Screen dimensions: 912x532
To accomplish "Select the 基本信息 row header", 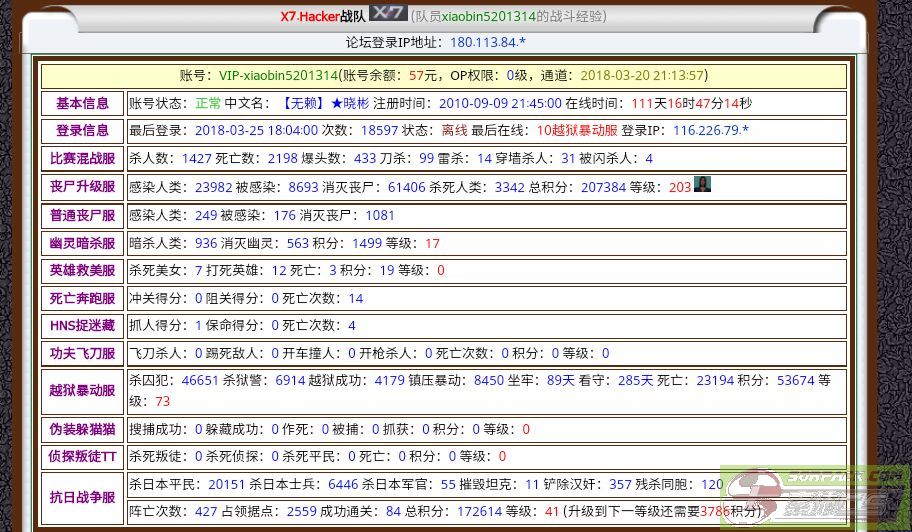I will tap(83, 103).
